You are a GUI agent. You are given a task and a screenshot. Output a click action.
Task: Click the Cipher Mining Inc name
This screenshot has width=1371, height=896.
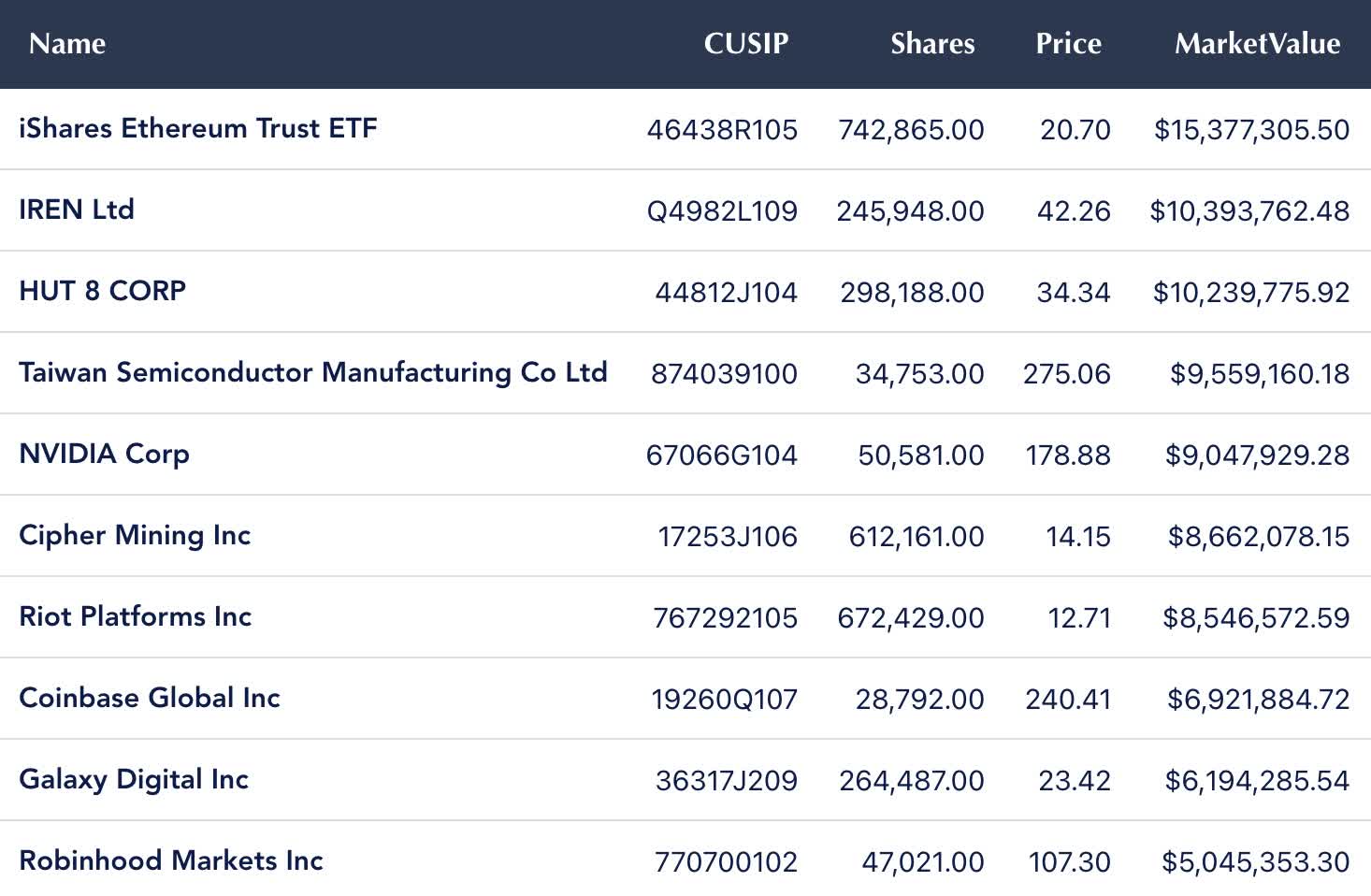[x=135, y=535]
